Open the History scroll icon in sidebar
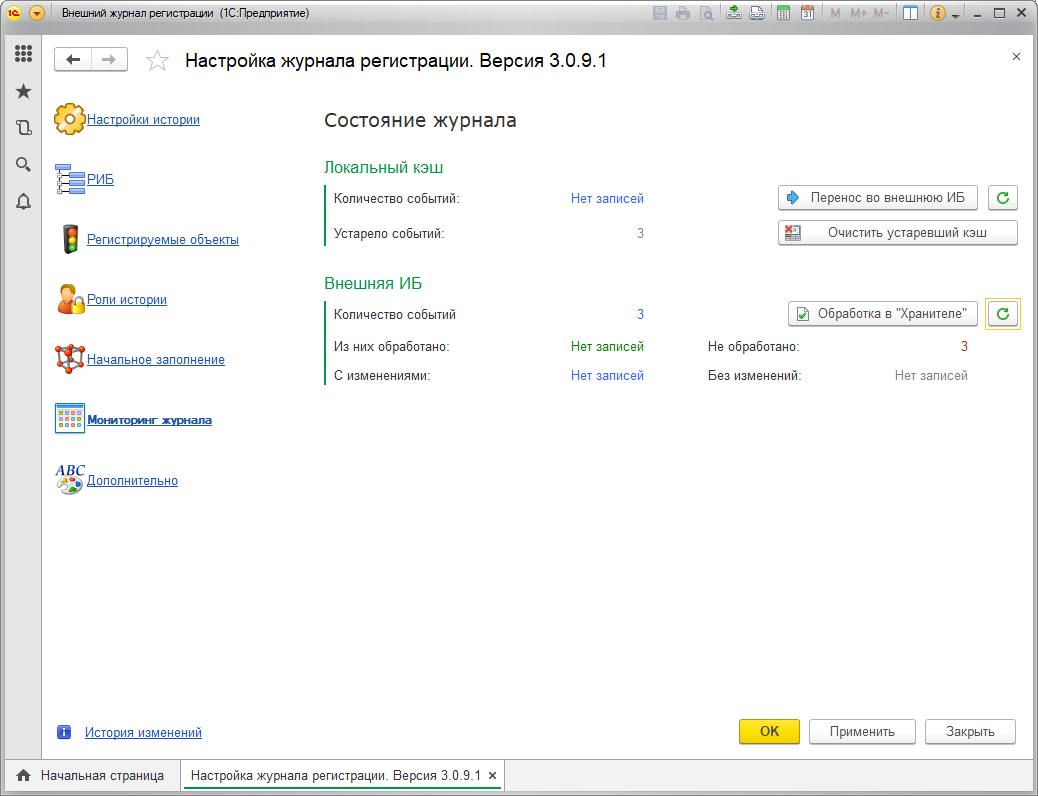Image resolution: width=1038 pixels, height=796 pixels. coord(23,128)
